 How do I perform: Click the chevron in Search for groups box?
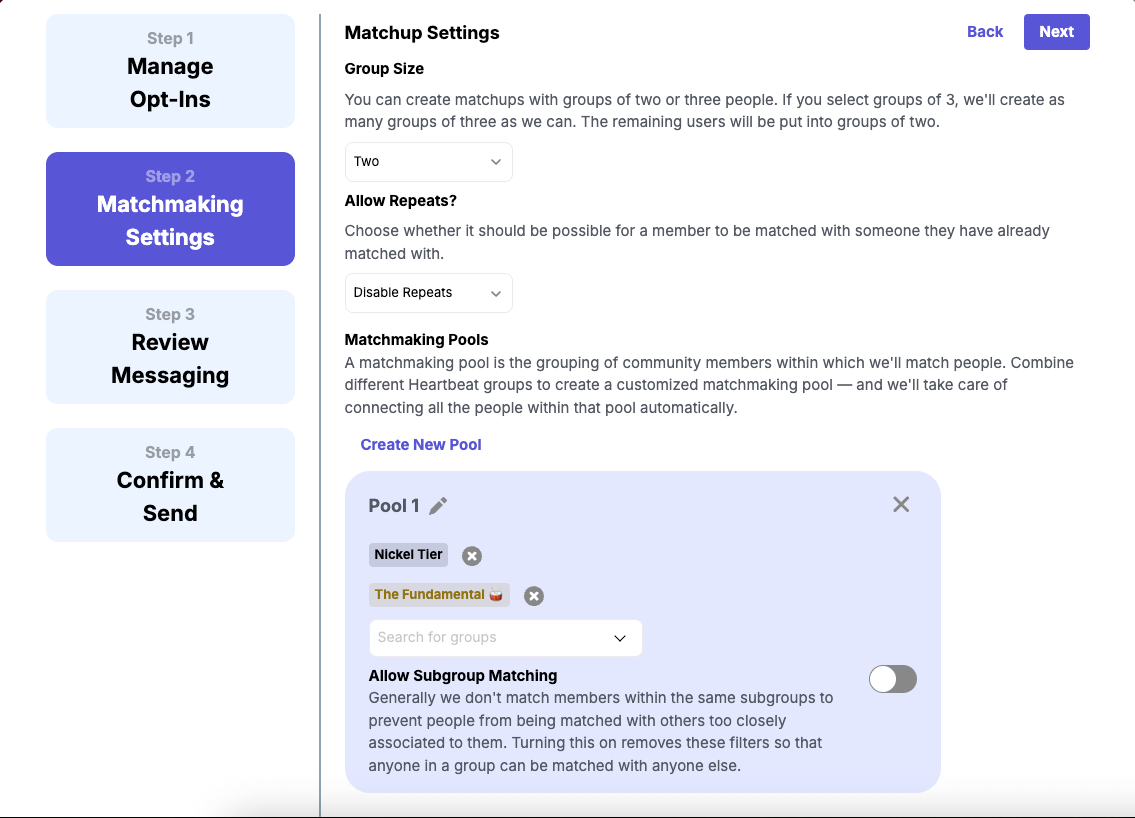click(620, 638)
